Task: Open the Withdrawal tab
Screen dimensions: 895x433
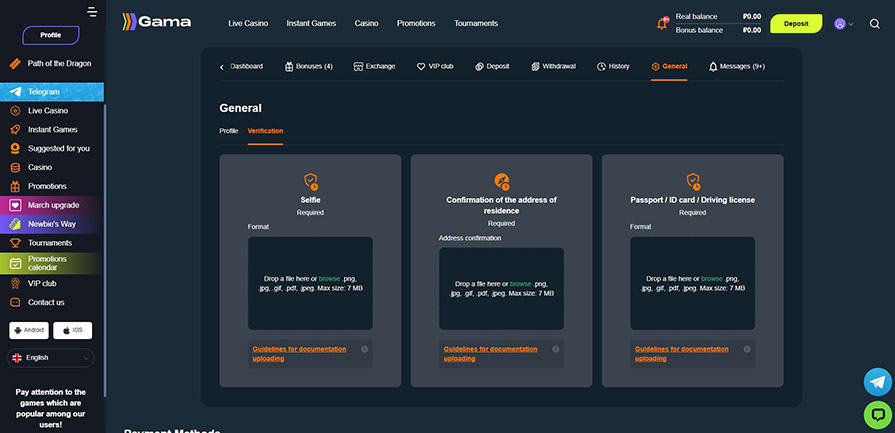Action: (x=560, y=66)
